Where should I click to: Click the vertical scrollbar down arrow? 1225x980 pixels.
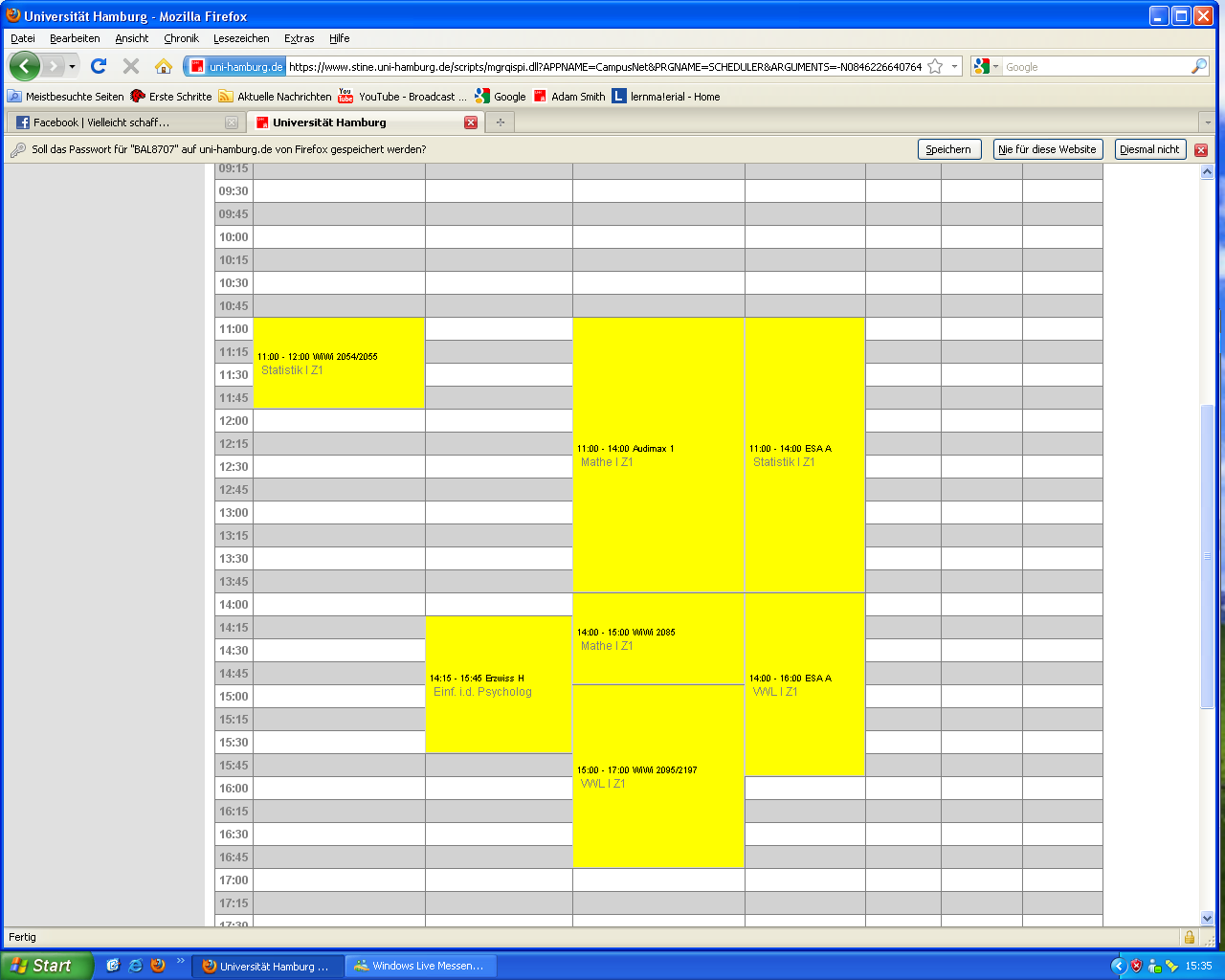tap(1207, 918)
